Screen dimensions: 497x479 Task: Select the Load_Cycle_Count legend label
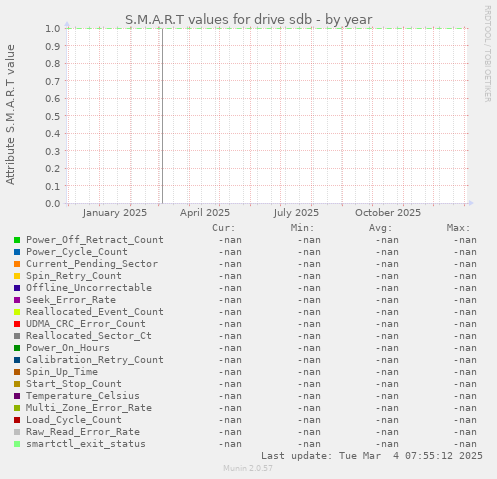pos(74,420)
